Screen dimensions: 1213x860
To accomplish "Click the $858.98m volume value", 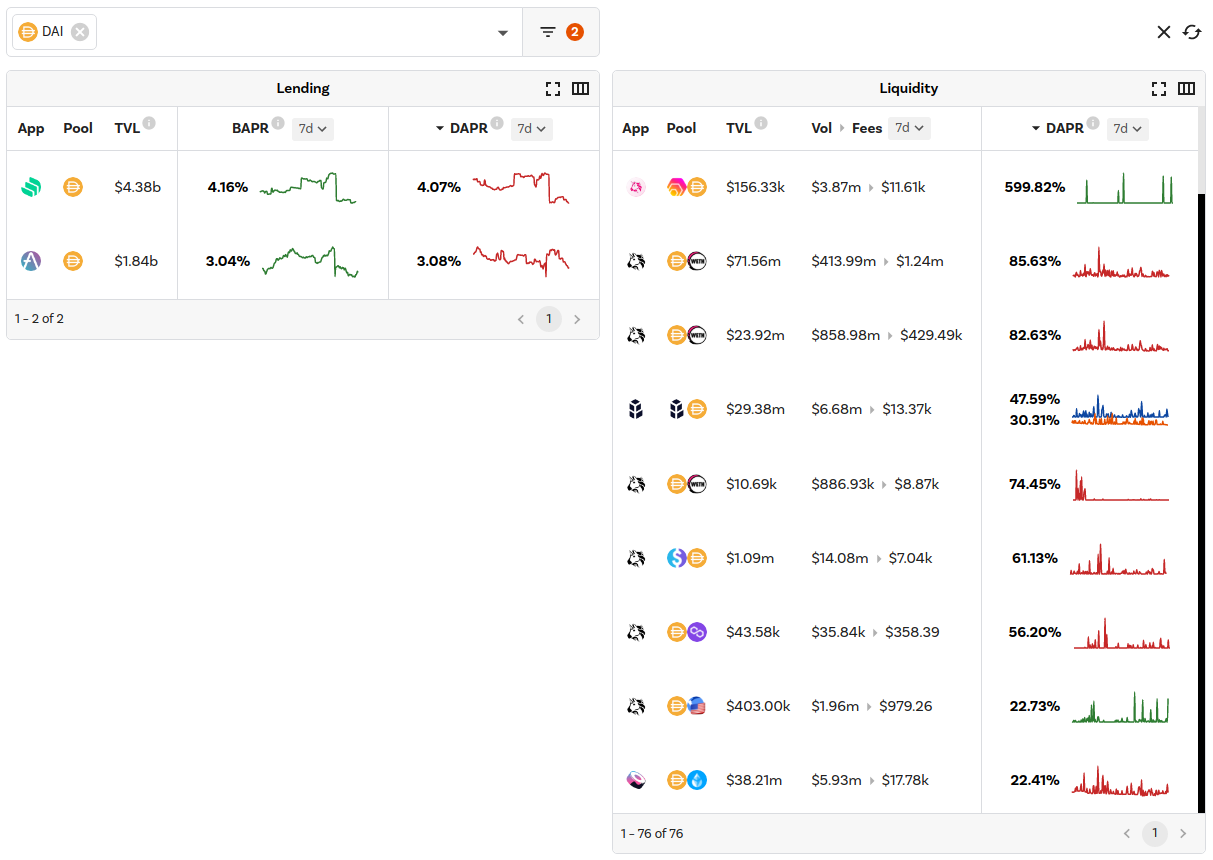I will 846,335.
